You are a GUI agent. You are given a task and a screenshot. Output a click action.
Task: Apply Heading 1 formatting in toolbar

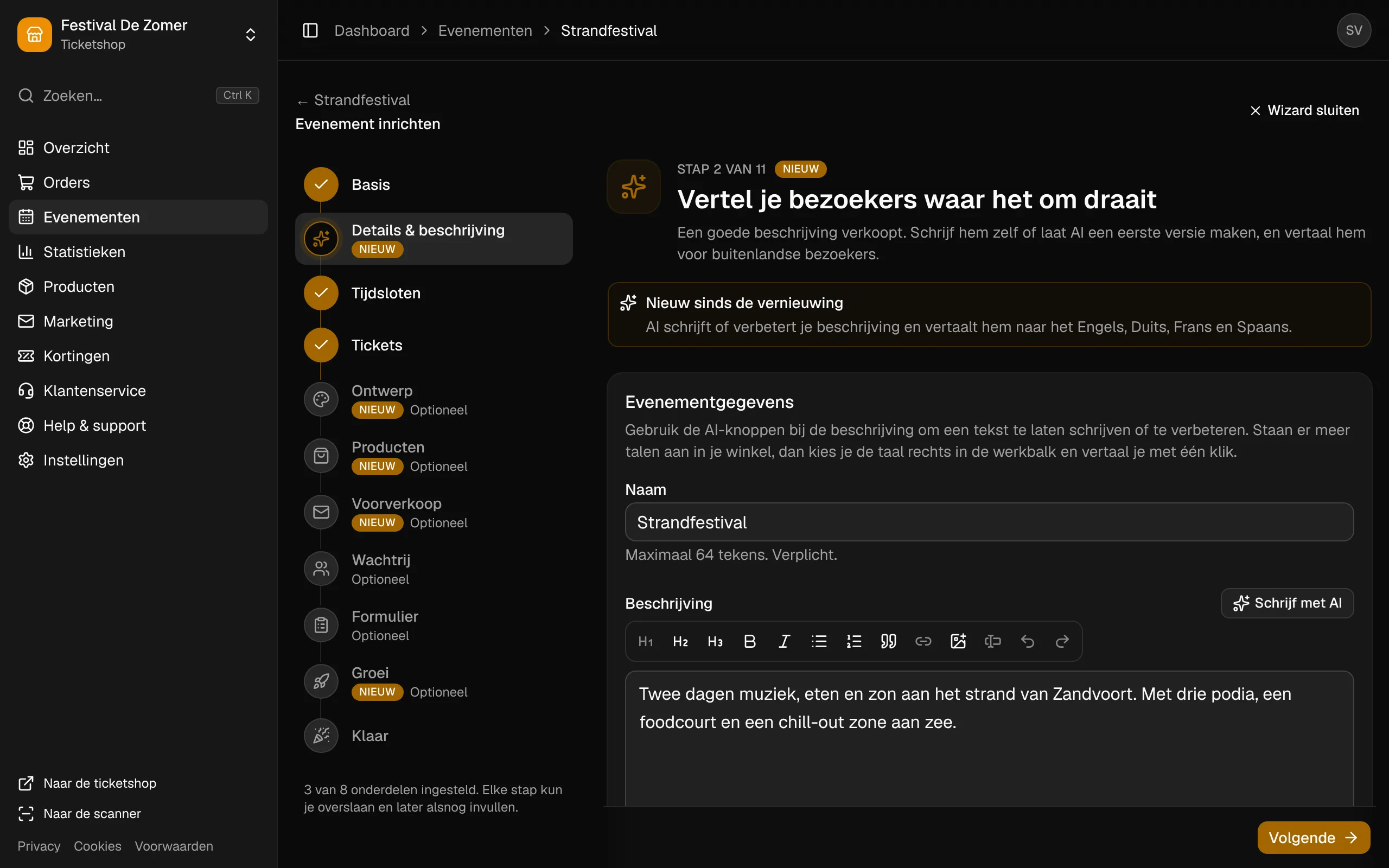tap(646, 641)
